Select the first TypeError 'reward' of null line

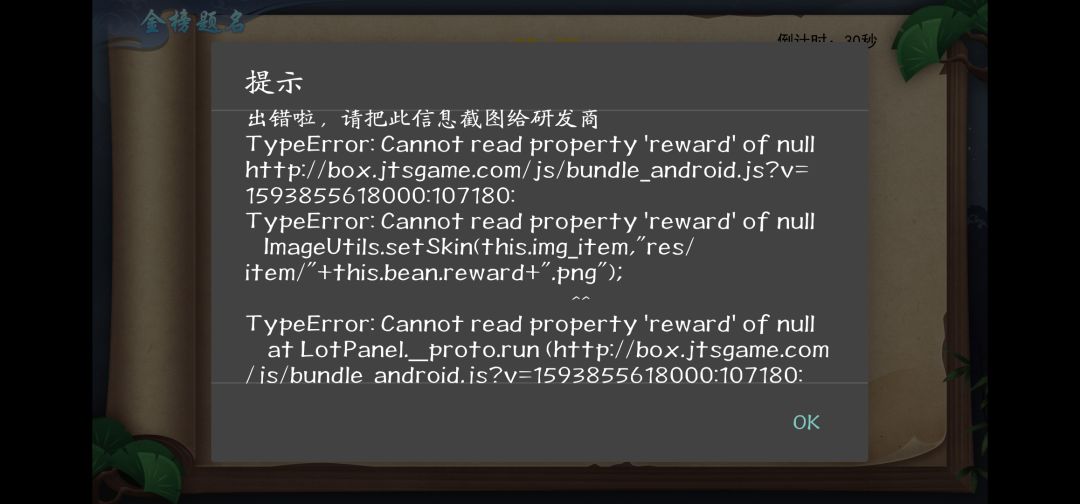(530, 145)
